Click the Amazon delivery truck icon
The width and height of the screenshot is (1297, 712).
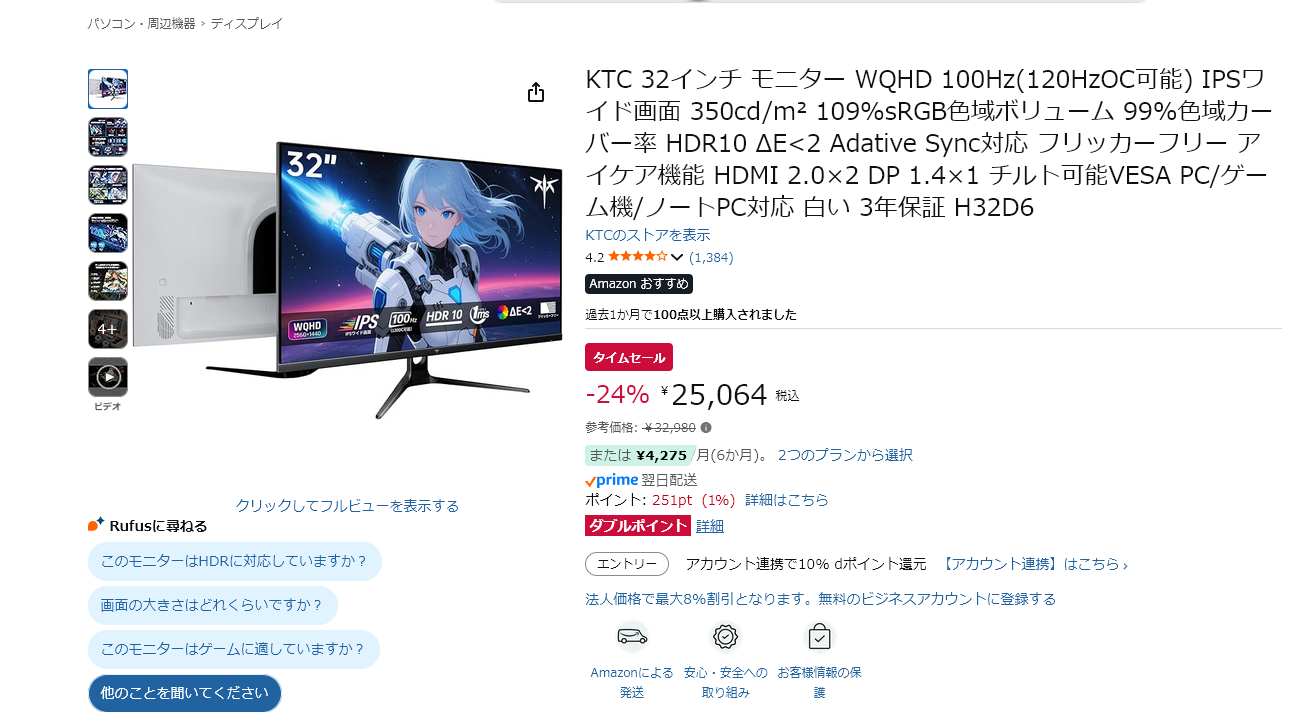[632, 636]
